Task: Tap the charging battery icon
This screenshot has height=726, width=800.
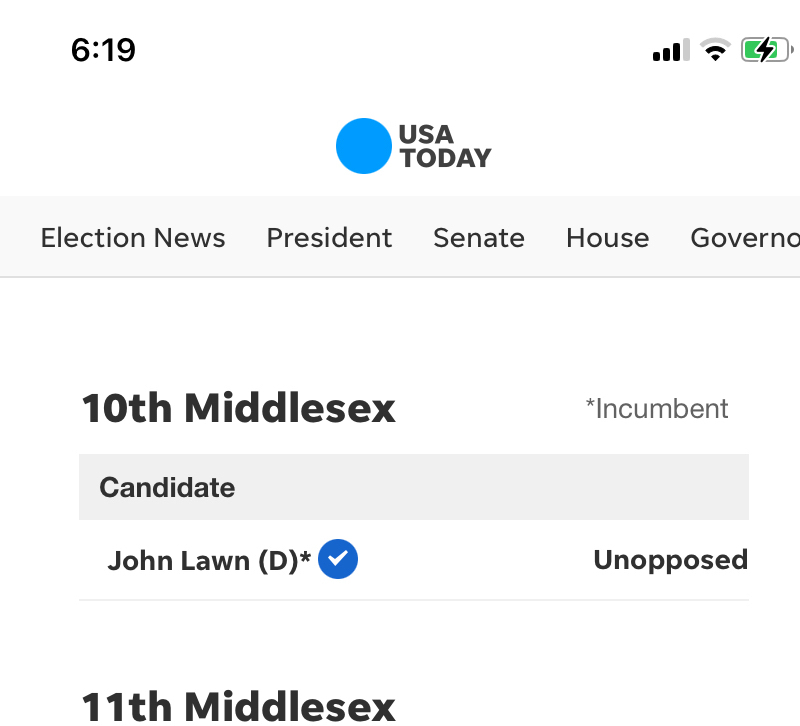Action: [765, 50]
